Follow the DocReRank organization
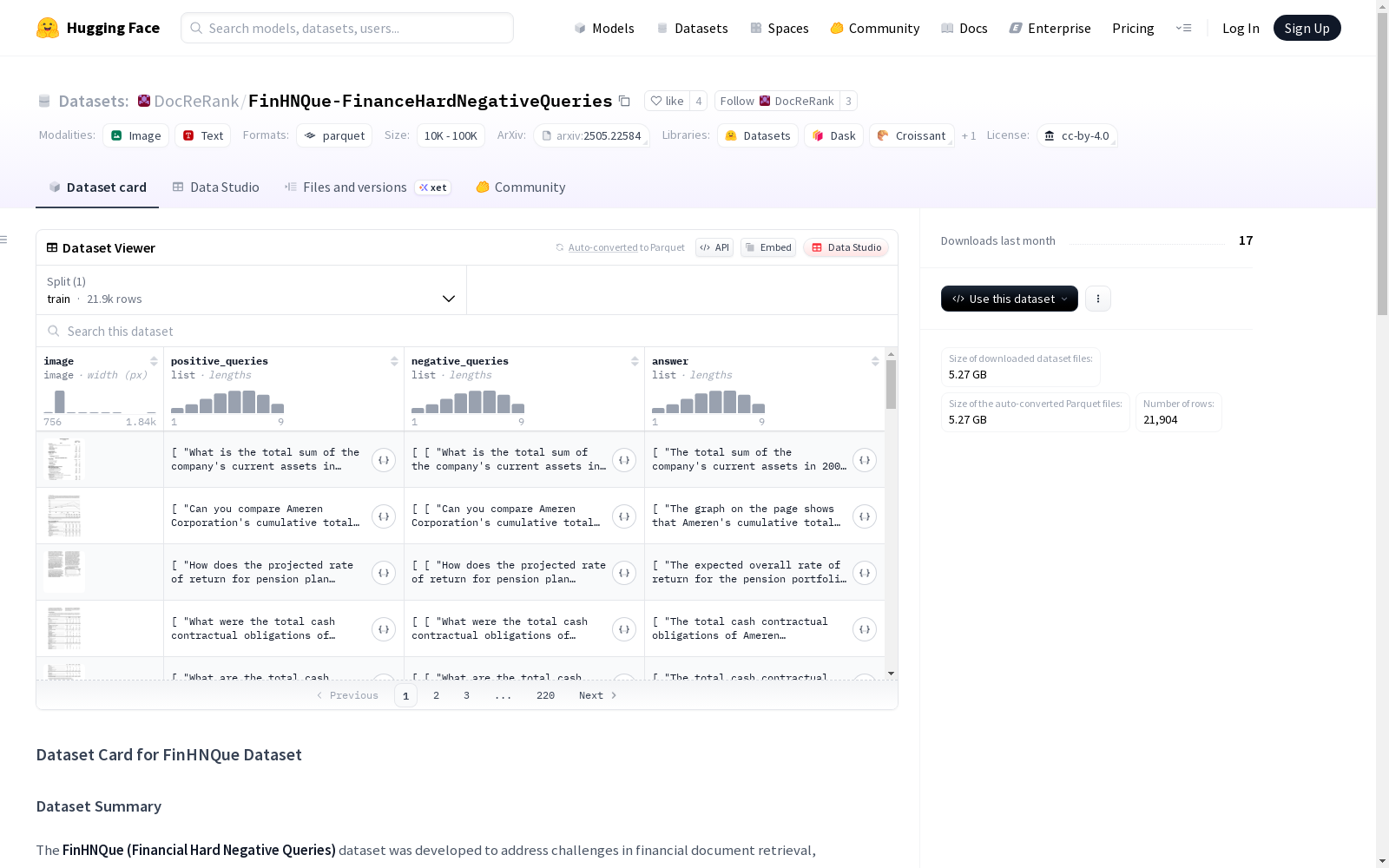Screen dimensions: 1389x868 click(x=777, y=101)
